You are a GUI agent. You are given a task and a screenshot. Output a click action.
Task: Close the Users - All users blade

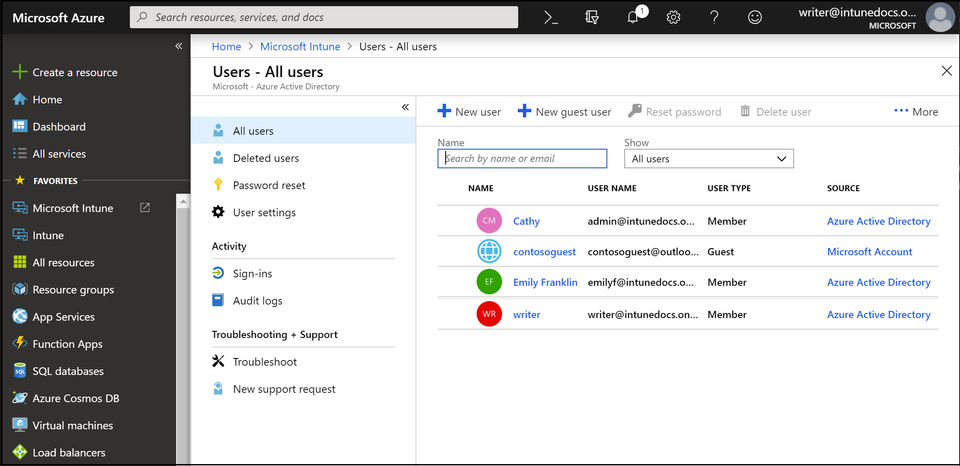click(946, 71)
